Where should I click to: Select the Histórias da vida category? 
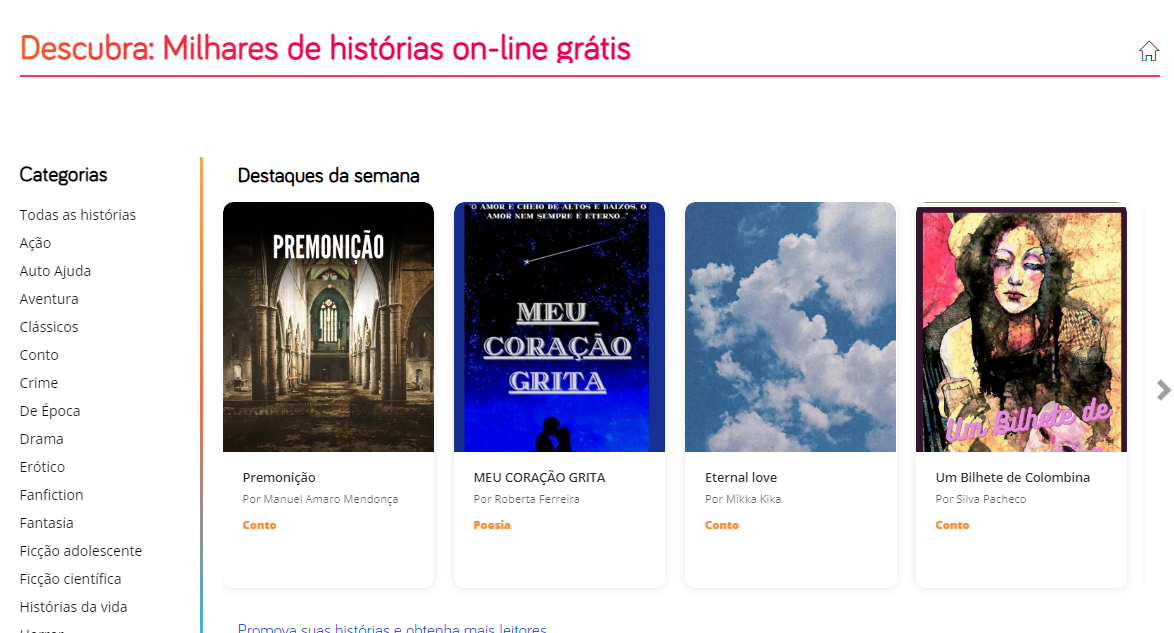coord(73,607)
